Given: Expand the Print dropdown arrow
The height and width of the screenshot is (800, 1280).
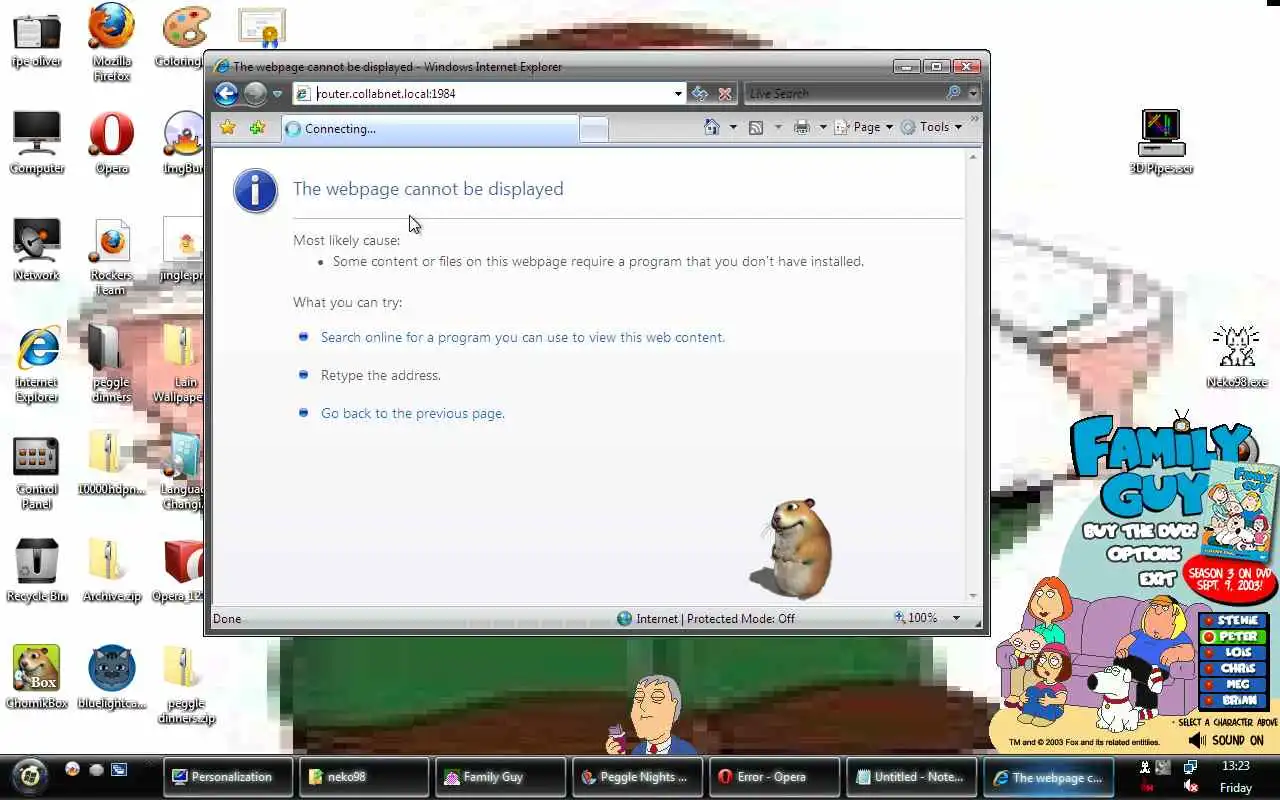Looking at the screenshot, I should [x=823, y=127].
